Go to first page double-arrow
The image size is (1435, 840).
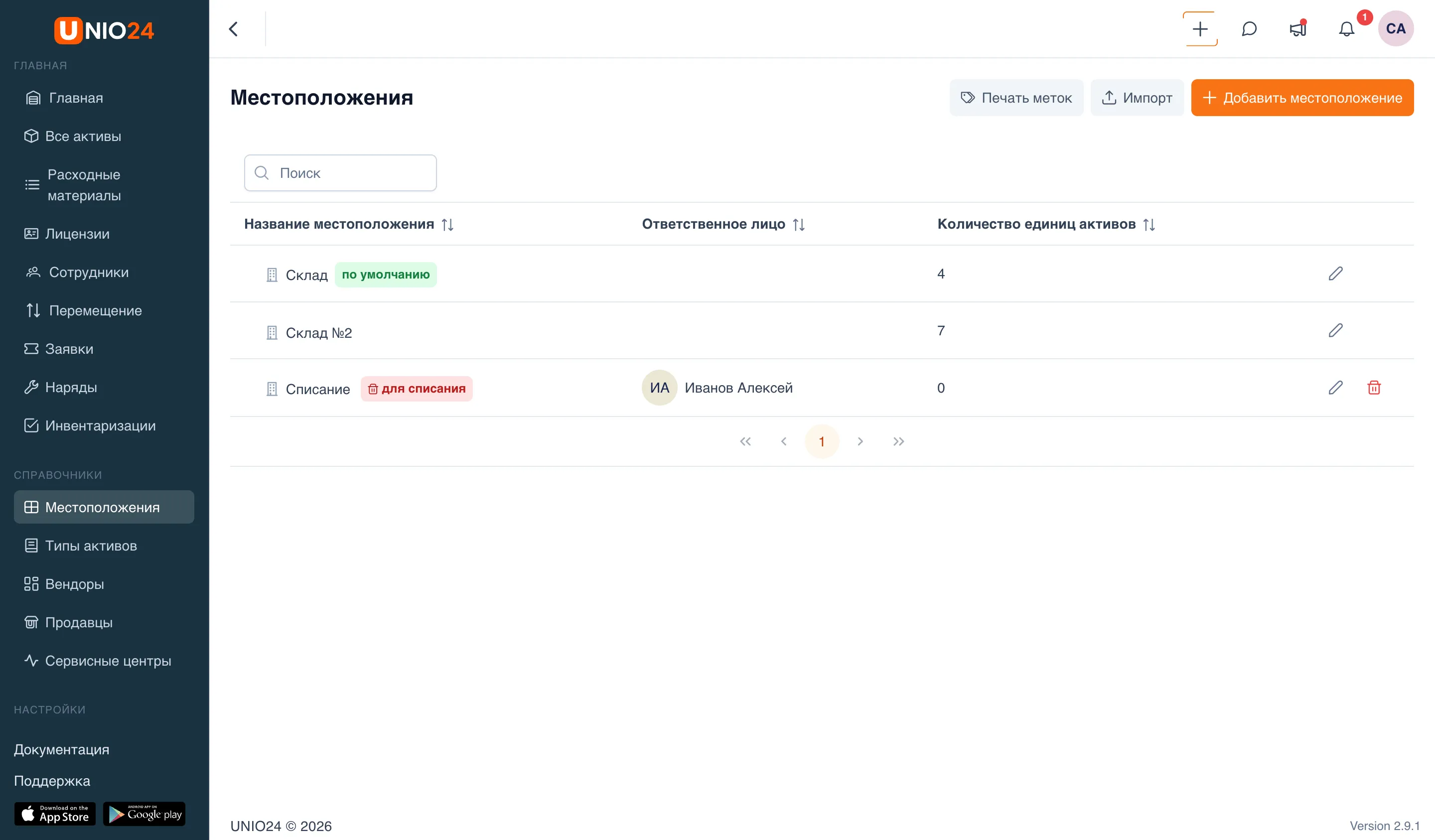745,441
